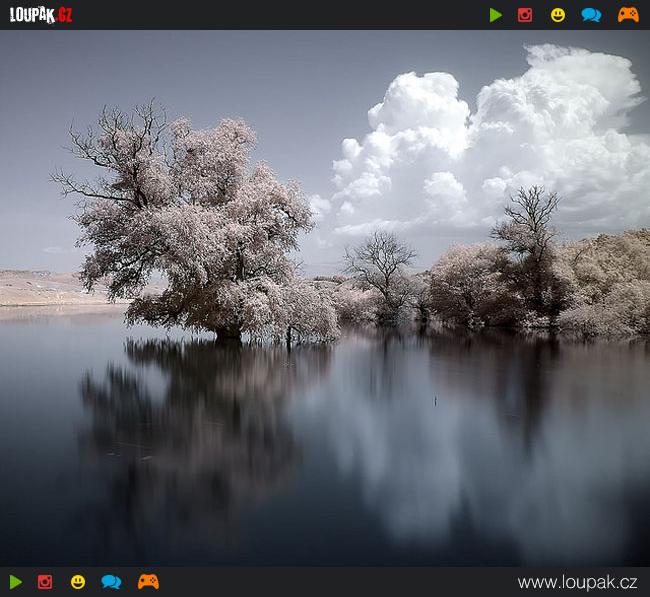
Task: Open the red Instagram icon in top bar
Action: click(x=525, y=15)
